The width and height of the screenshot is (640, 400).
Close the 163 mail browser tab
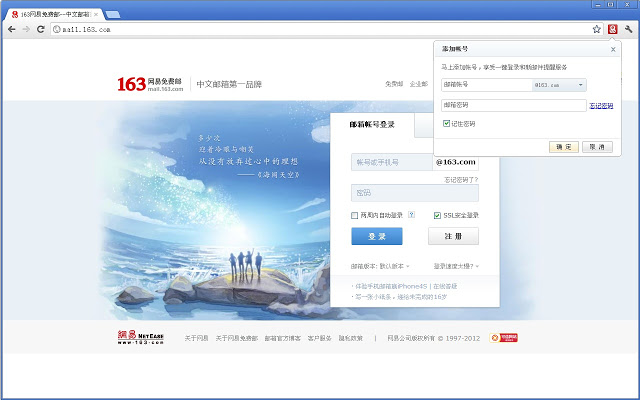point(96,14)
